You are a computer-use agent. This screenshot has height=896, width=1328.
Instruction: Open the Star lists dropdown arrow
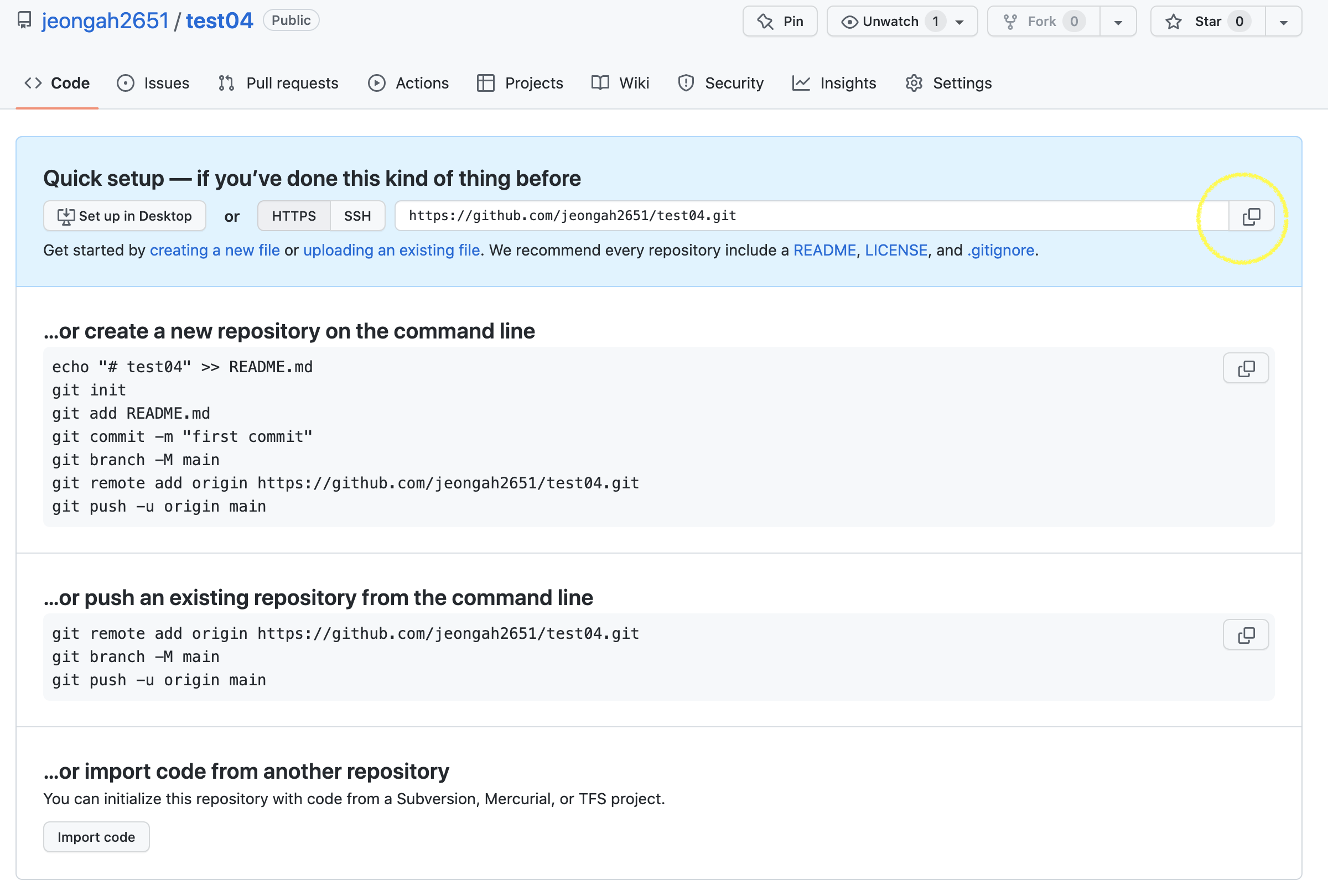pos(1283,22)
